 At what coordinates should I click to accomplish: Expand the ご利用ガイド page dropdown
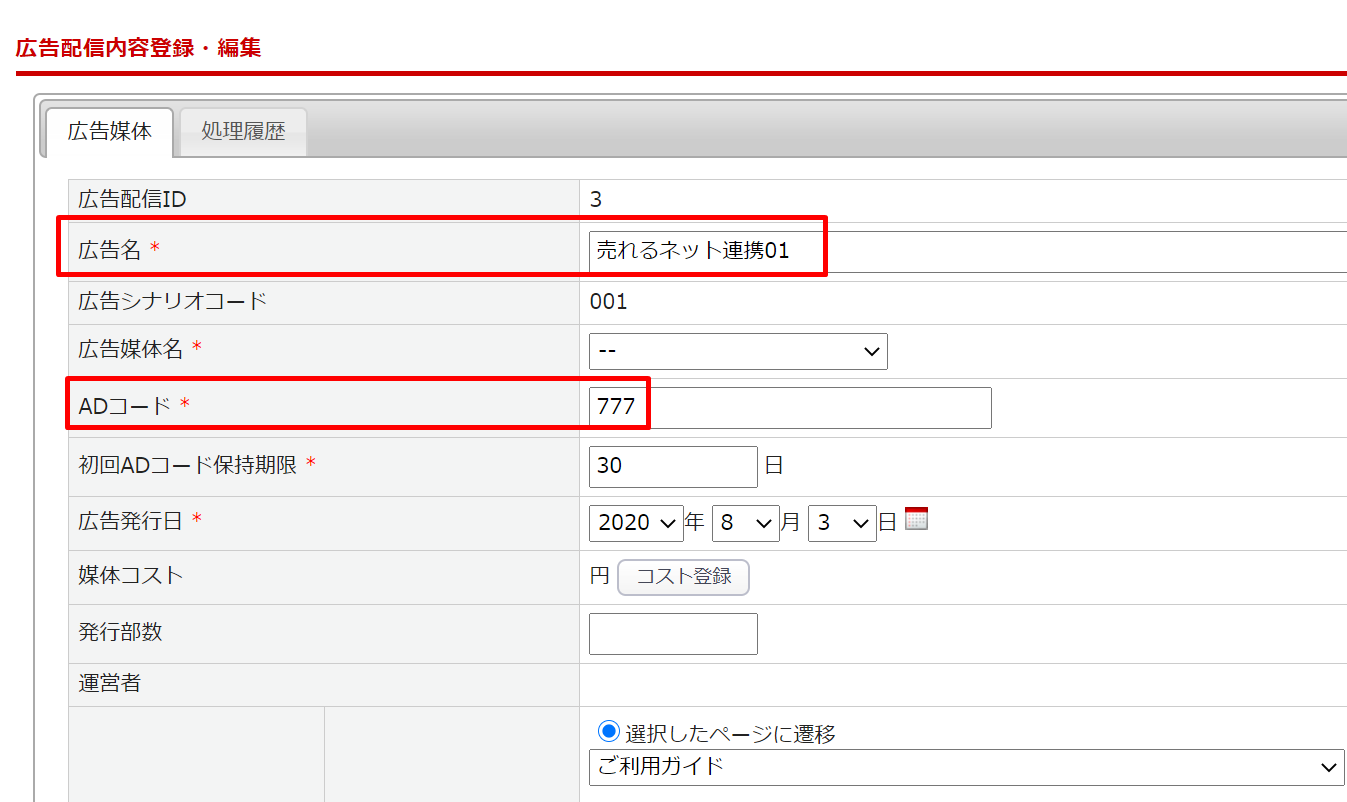[966, 767]
